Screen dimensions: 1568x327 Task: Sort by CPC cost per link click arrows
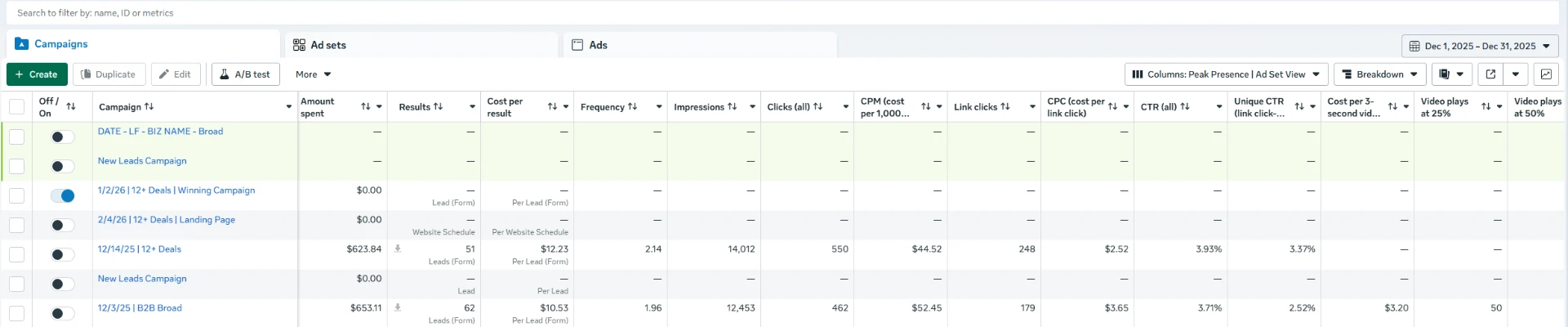tap(1112, 106)
